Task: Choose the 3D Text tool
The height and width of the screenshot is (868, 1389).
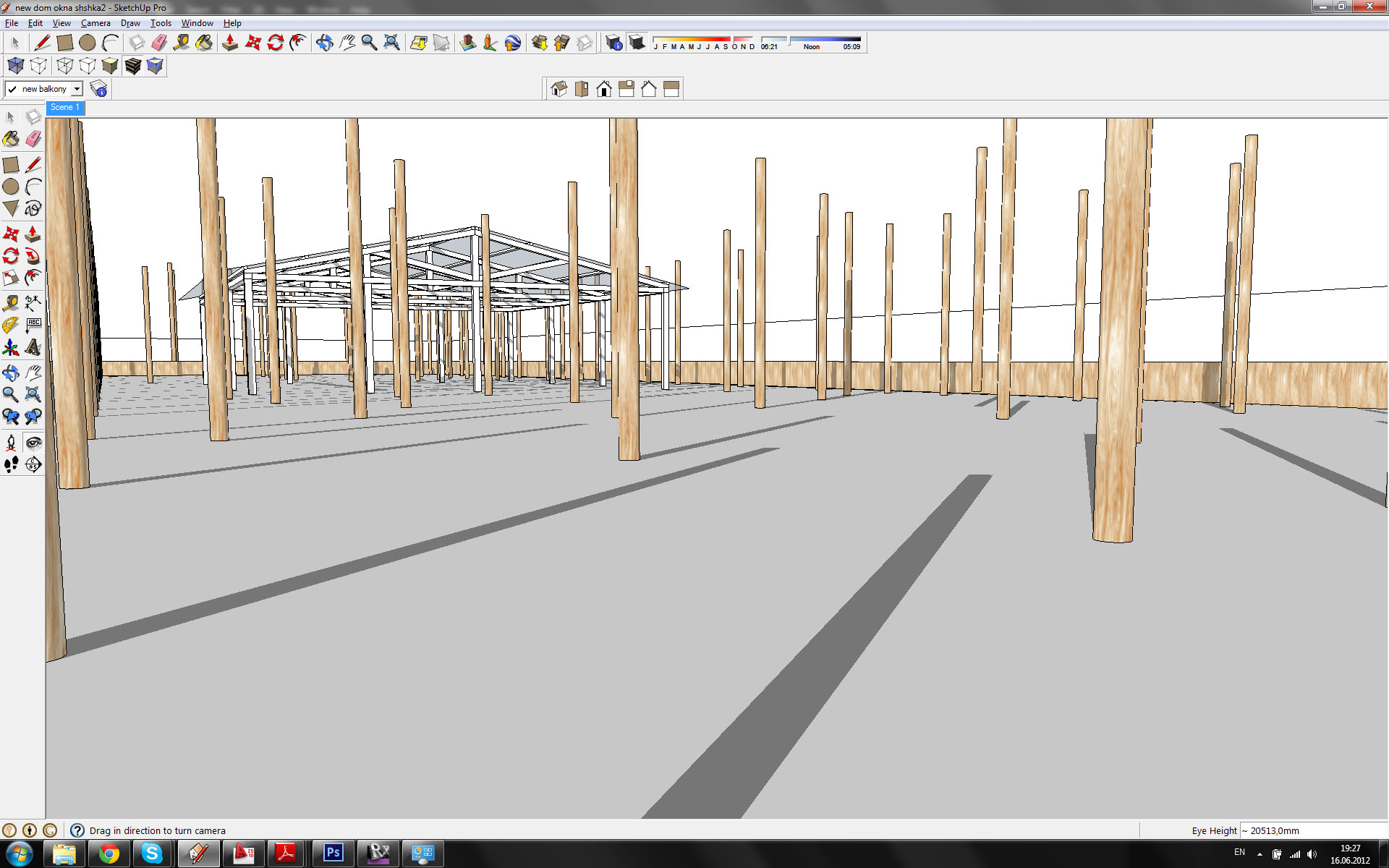Action: click(33, 348)
